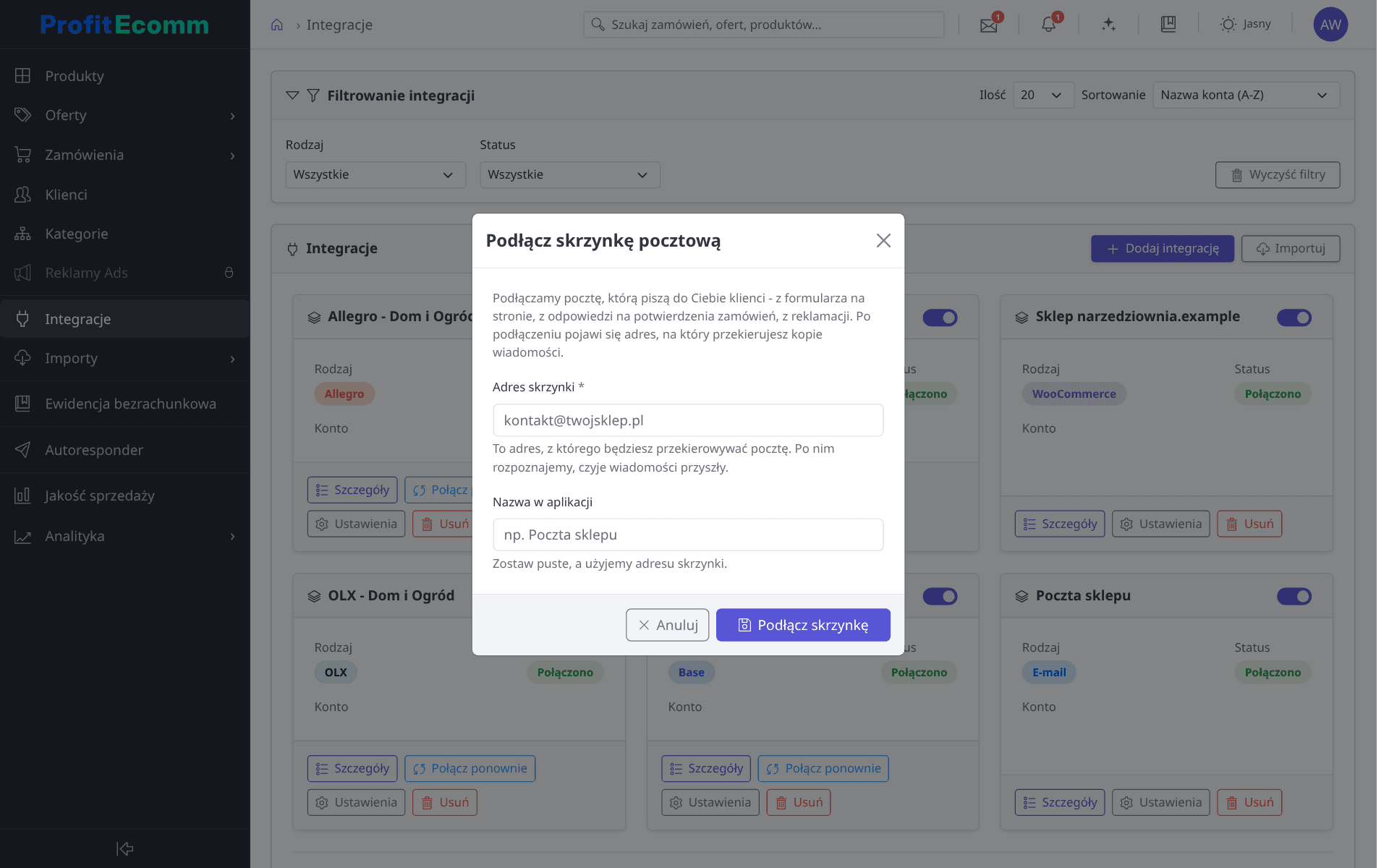1389x868 pixels.
Task: Open the Status Wszystkie dropdown
Action: tap(569, 175)
